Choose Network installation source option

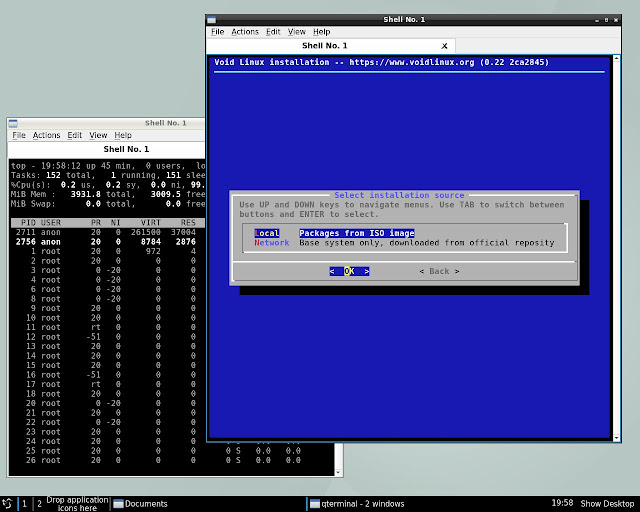coord(271,243)
